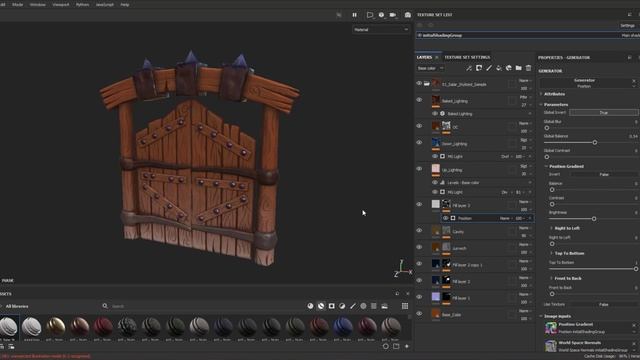Viewport: 640px width, 360px height.
Task: Click the folder icon of the 01_Solar group layer
Action: 427,84
